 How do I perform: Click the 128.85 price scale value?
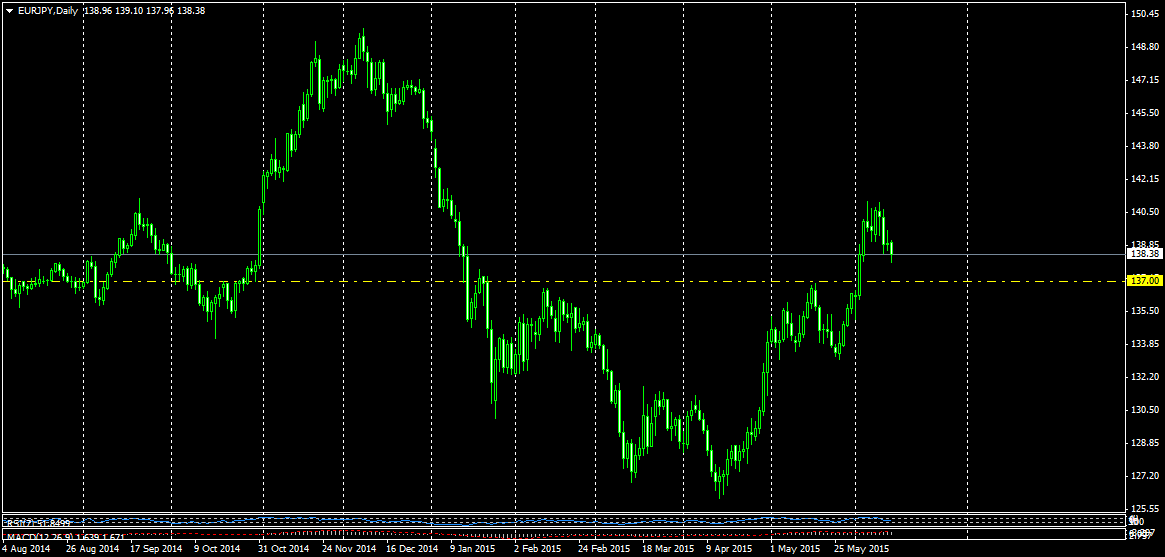[1146, 443]
